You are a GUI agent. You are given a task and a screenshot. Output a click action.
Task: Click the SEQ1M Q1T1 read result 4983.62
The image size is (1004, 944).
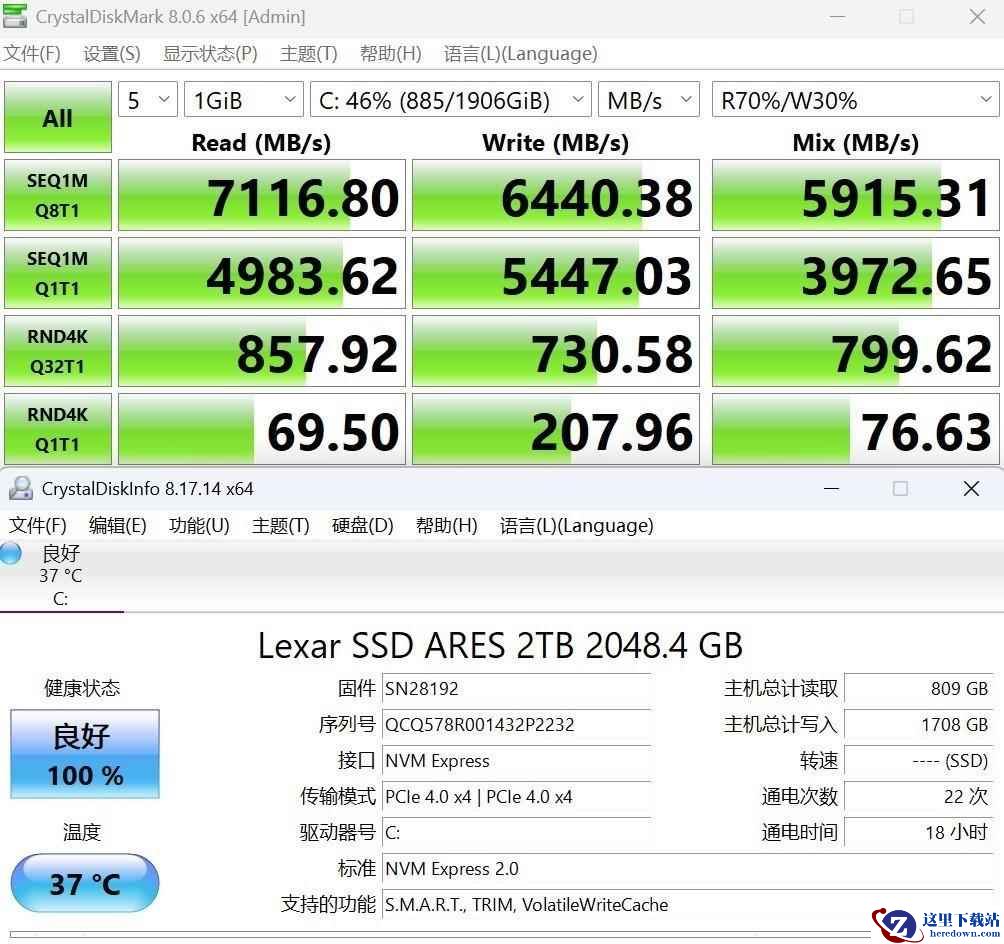262,273
